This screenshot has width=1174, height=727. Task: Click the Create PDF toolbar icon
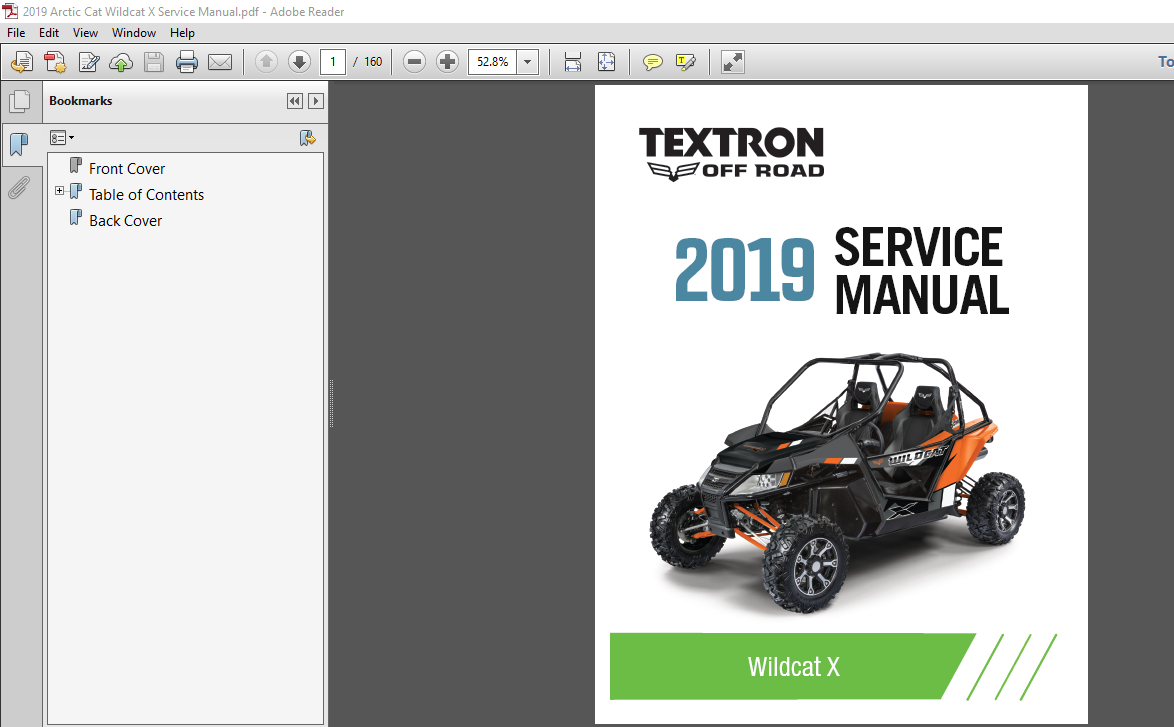coord(55,62)
